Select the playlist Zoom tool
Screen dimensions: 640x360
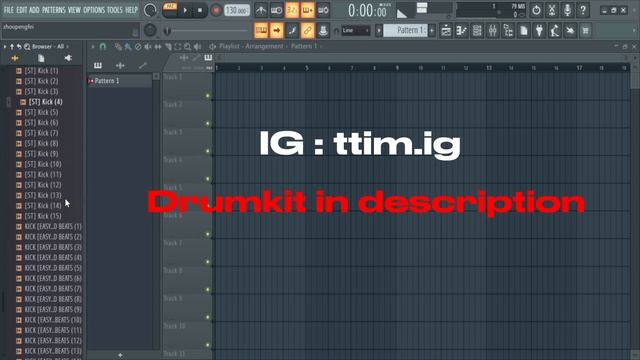point(187,47)
